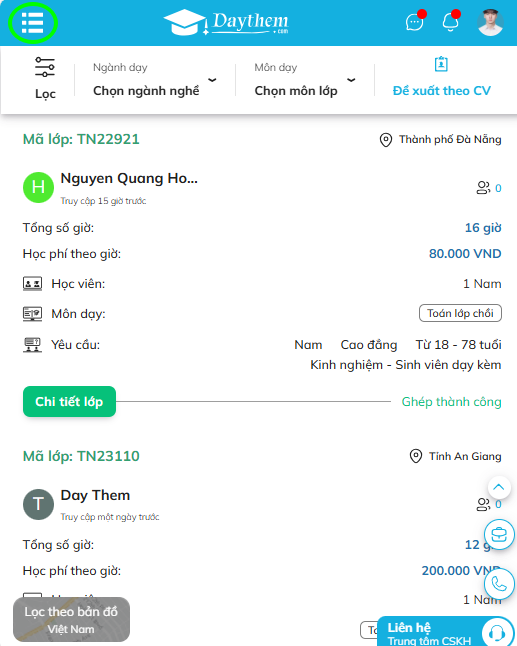Open class code TN22921 link
Viewport: 517px width, 646px height.
(x=81, y=139)
